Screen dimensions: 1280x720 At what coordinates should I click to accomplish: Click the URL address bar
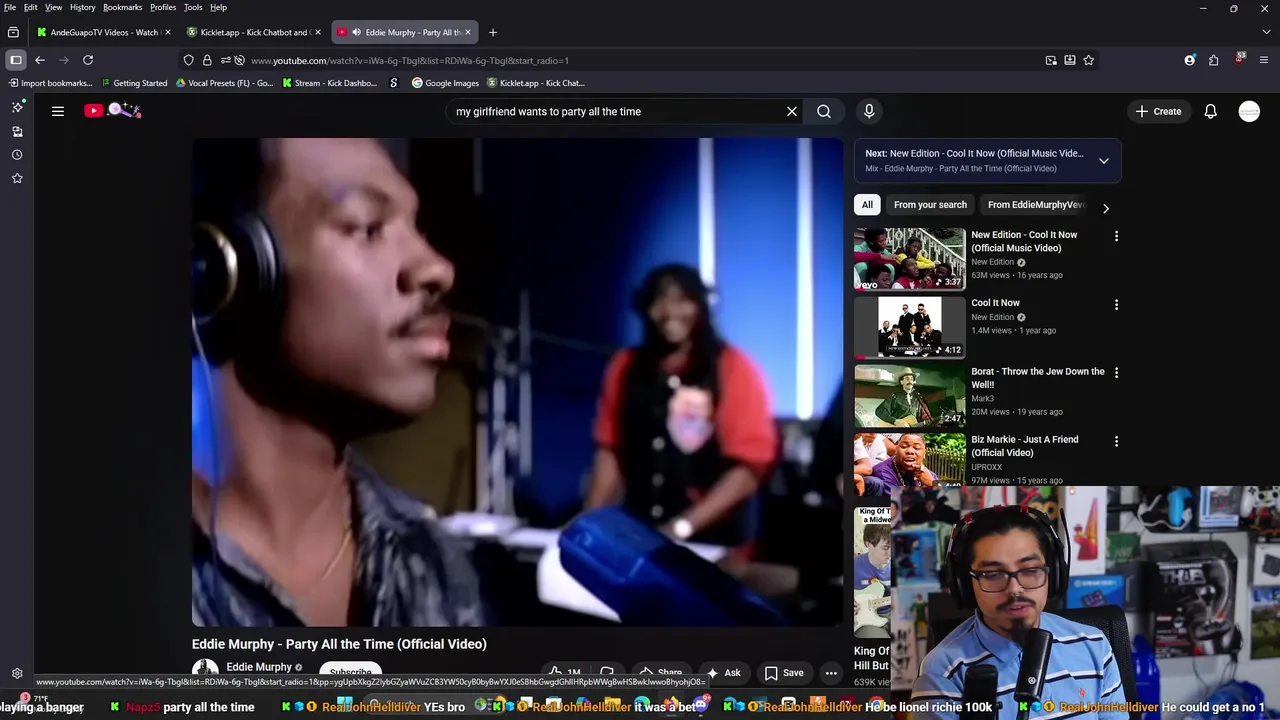click(640, 60)
